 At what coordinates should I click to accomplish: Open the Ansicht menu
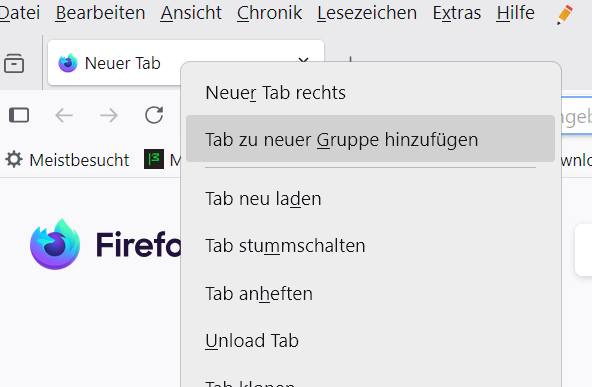191,13
